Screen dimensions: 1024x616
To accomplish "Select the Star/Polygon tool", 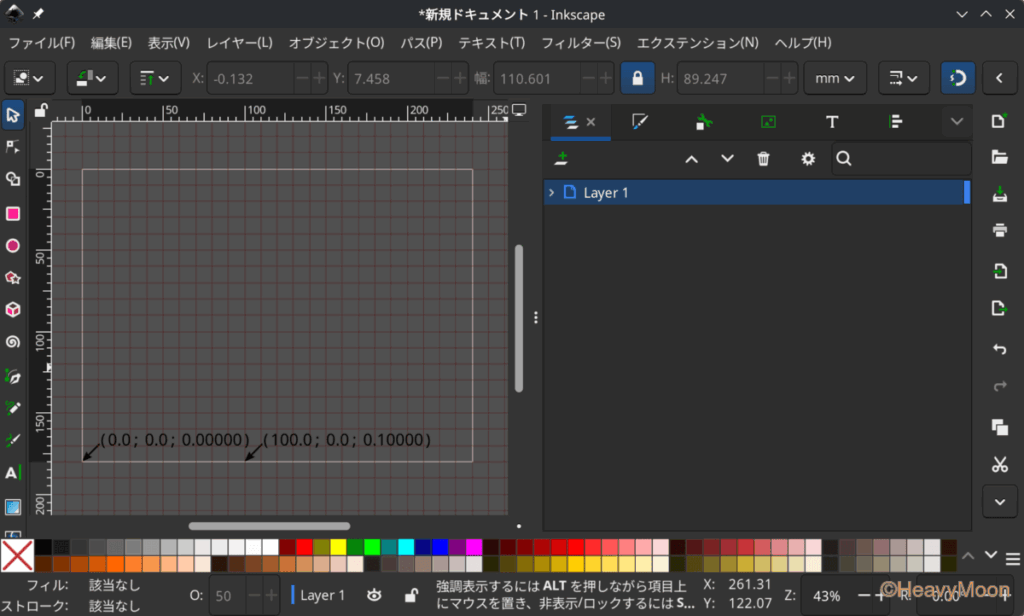I will click(13, 277).
